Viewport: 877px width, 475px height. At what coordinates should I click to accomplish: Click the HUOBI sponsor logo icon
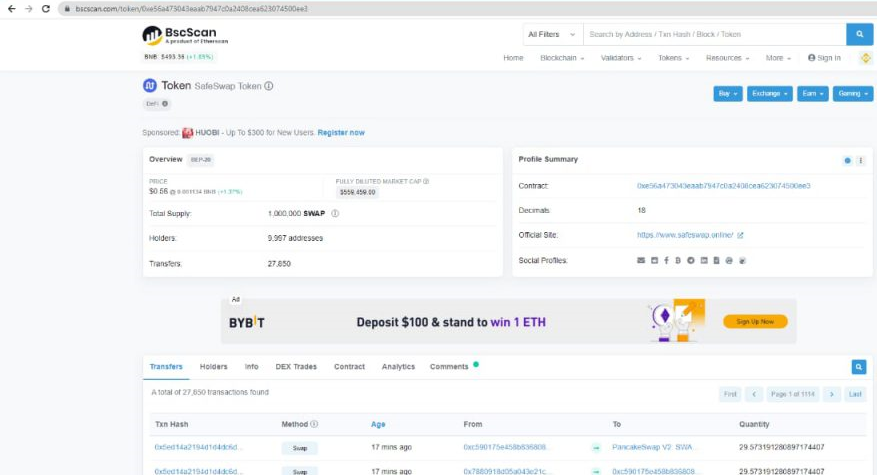(x=187, y=133)
